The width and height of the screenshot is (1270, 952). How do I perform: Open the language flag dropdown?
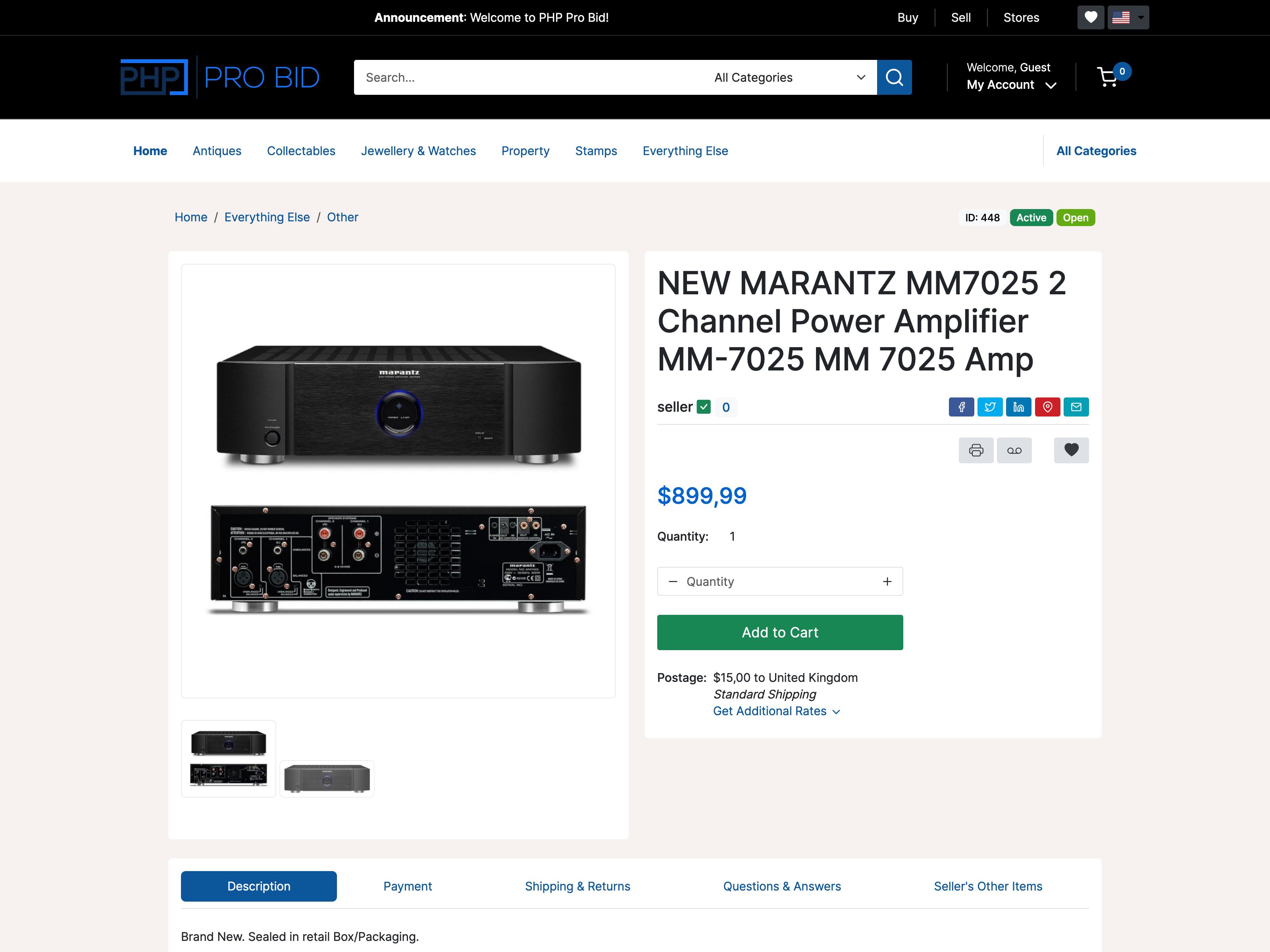1128,17
